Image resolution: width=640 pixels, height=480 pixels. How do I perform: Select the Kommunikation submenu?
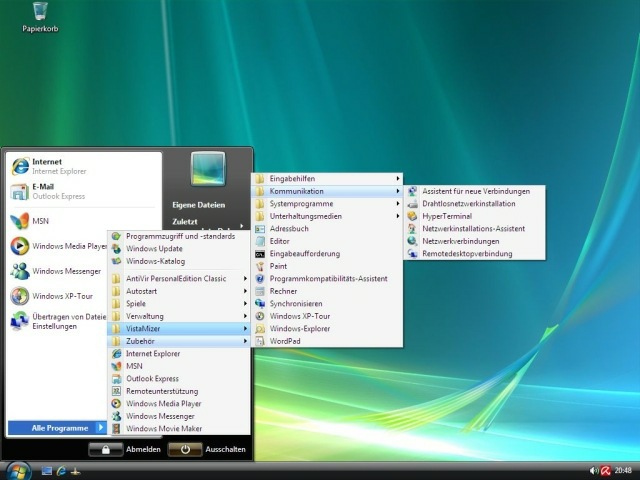pyautogui.click(x=327, y=191)
